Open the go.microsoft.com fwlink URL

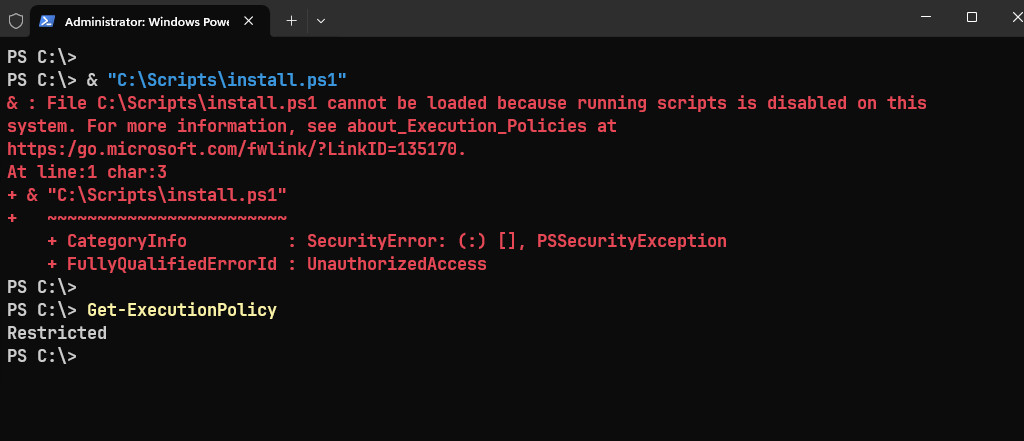(236, 149)
